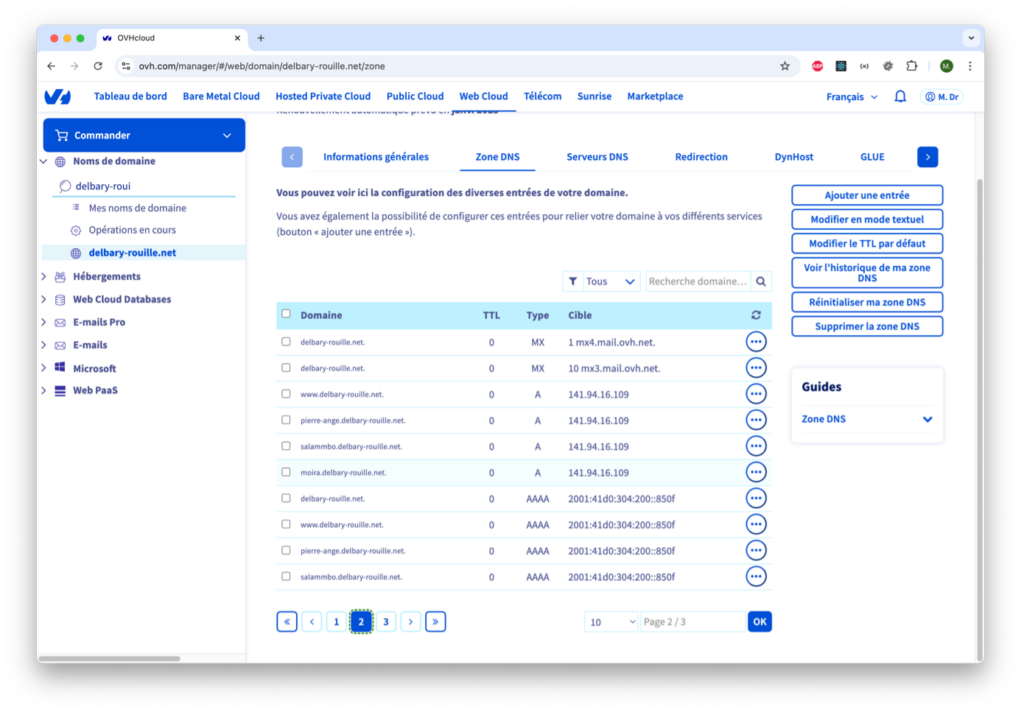Click Modifier le TTL par défaut
The height and width of the screenshot is (715, 1024).
click(867, 244)
